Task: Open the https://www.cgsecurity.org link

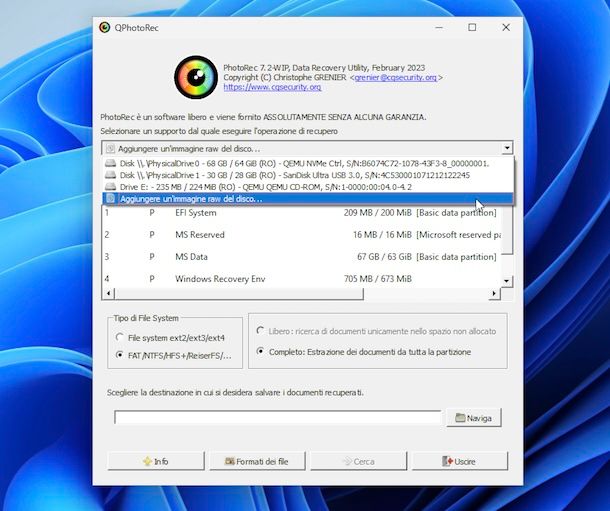Action: (272, 87)
